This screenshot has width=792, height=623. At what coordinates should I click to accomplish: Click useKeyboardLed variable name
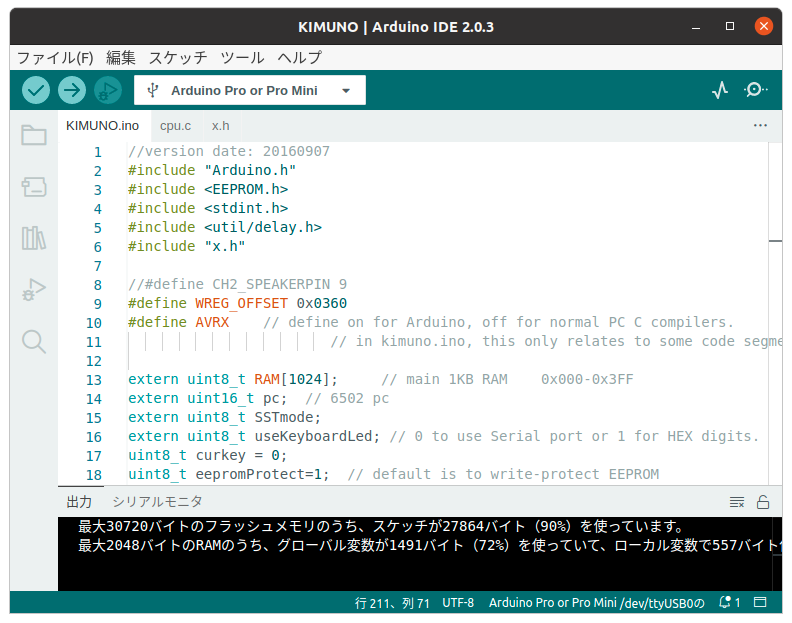coord(313,436)
